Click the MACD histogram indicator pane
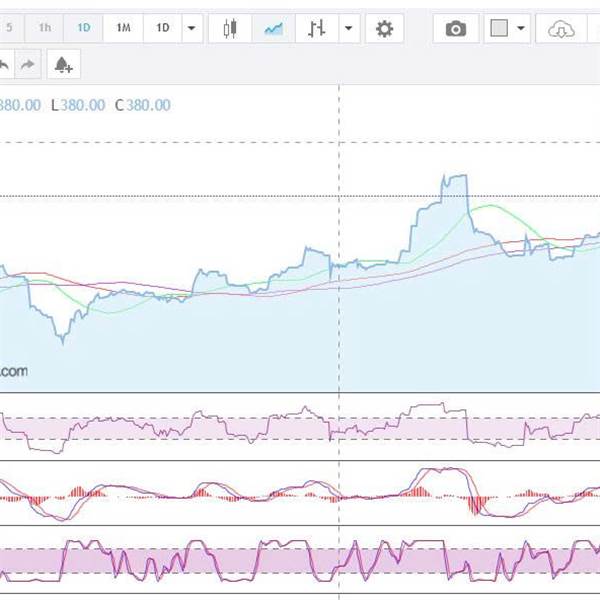The image size is (600, 600). pyautogui.click(x=300, y=494)
